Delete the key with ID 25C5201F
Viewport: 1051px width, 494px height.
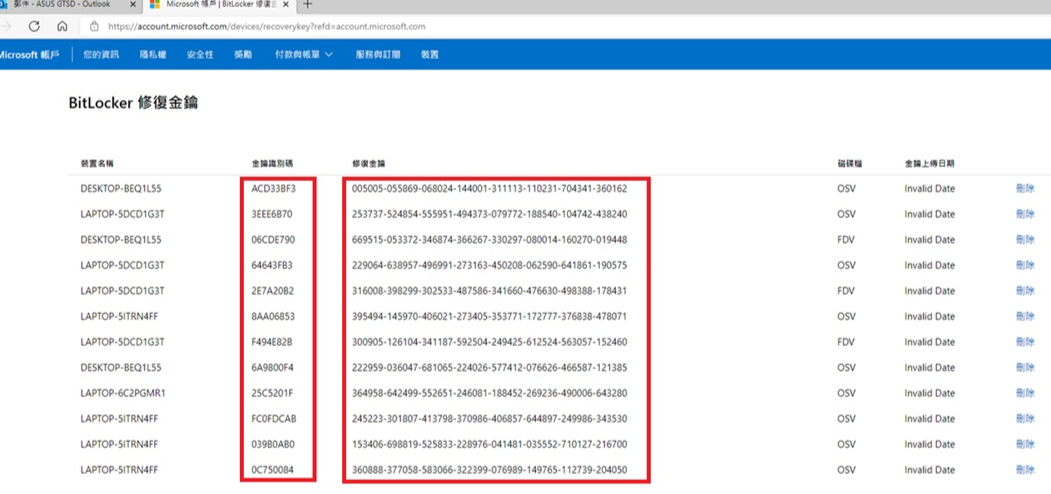tap(1025, 393)
